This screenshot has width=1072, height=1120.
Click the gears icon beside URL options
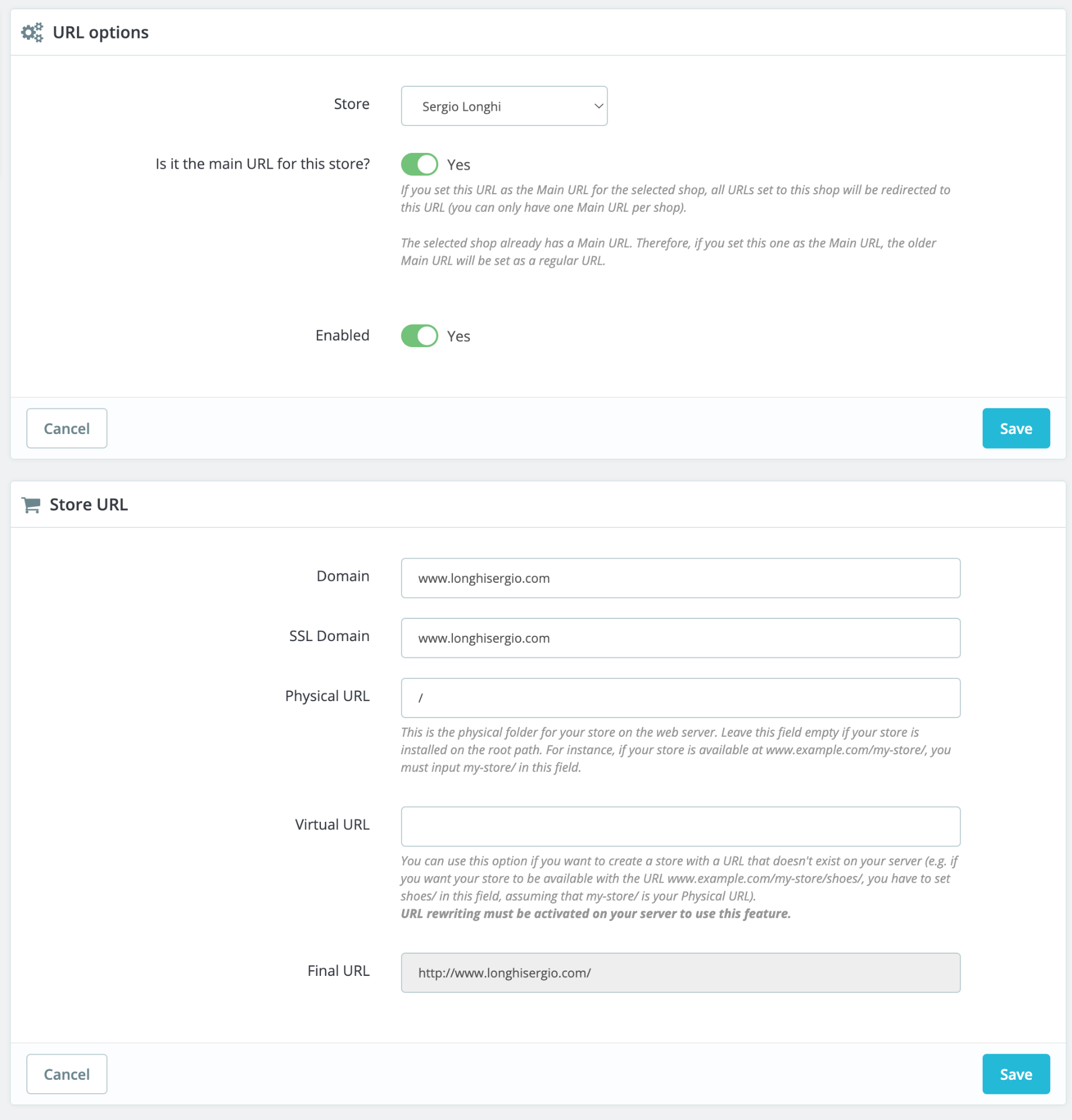tap(32, 33)
